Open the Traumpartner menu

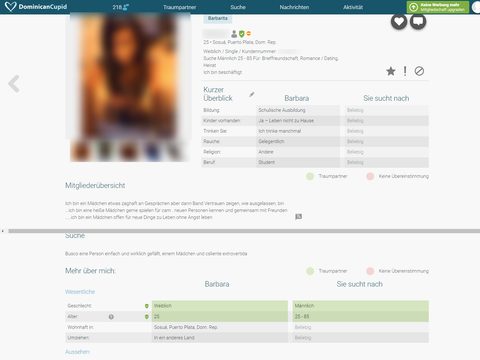coord(179,7)
